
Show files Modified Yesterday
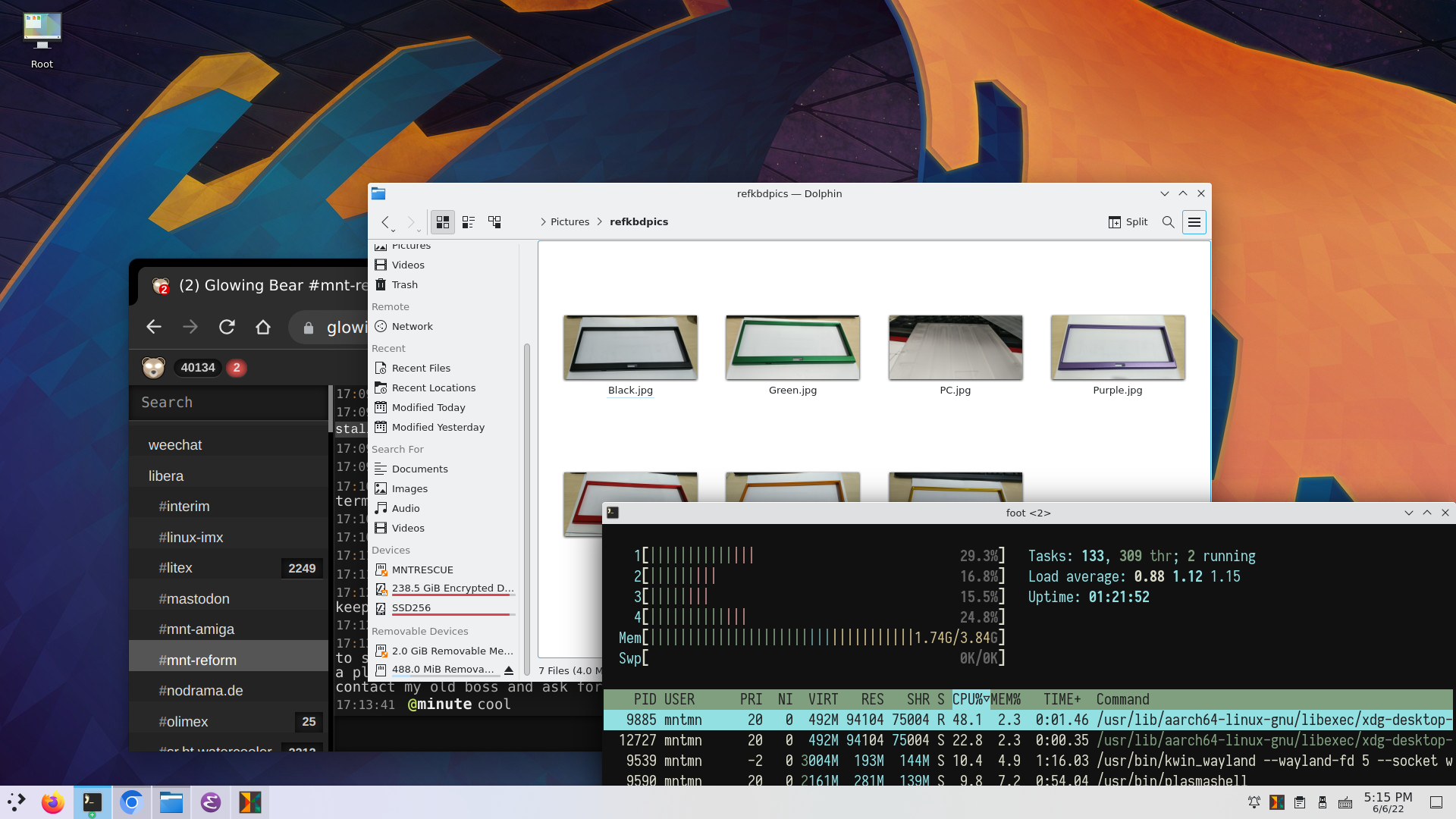tap(444, 427)
